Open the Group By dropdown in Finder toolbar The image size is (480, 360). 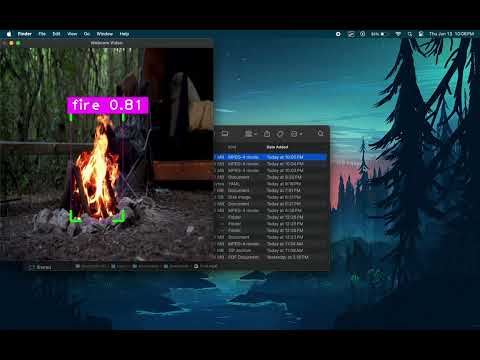click(x=250, y=134)
